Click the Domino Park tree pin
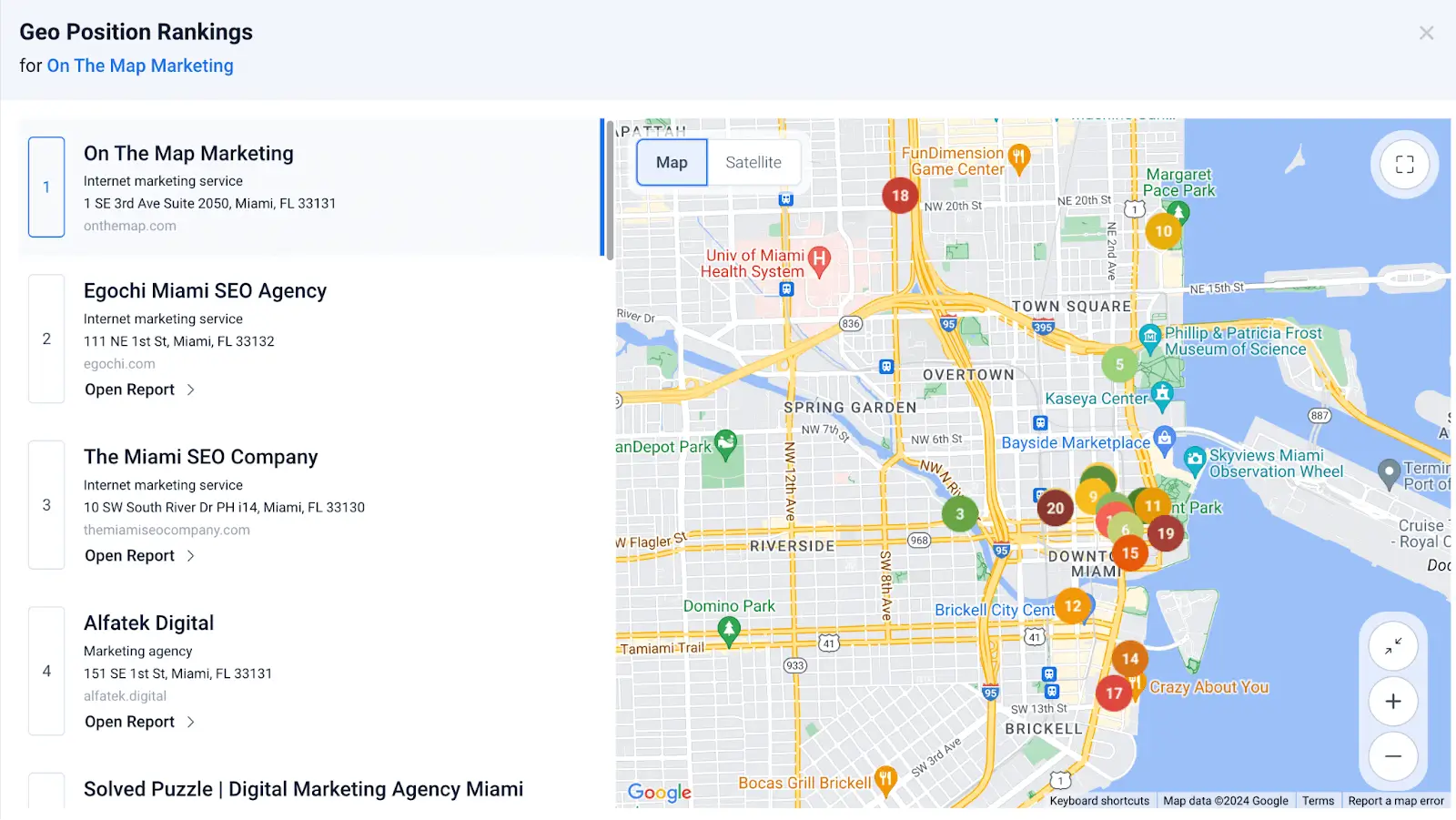The width and height of the screenshot is (1456, 820). 728,630
